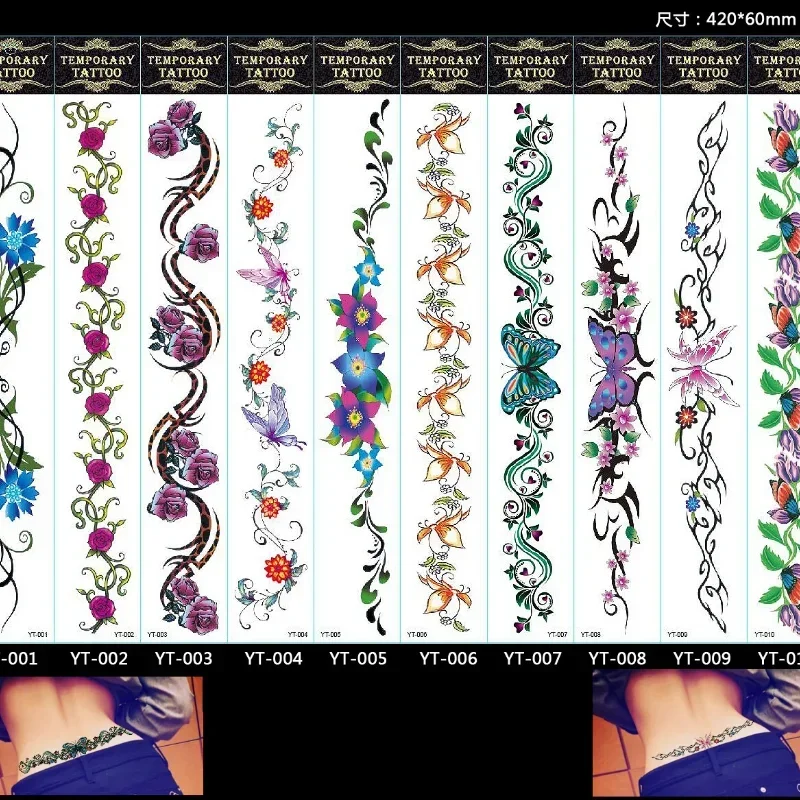Select the YT-007 teal butterfly vine strip
The width and height of the screenshot is (800, 800).
click(x=531, y=367)
